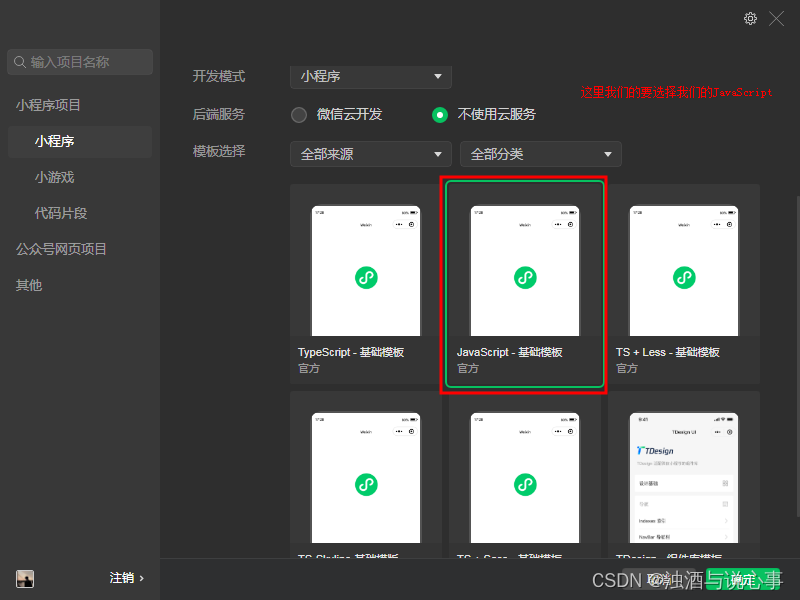
Task: Open 其他 category in the sidebar
Action: (x=29, y=285)
